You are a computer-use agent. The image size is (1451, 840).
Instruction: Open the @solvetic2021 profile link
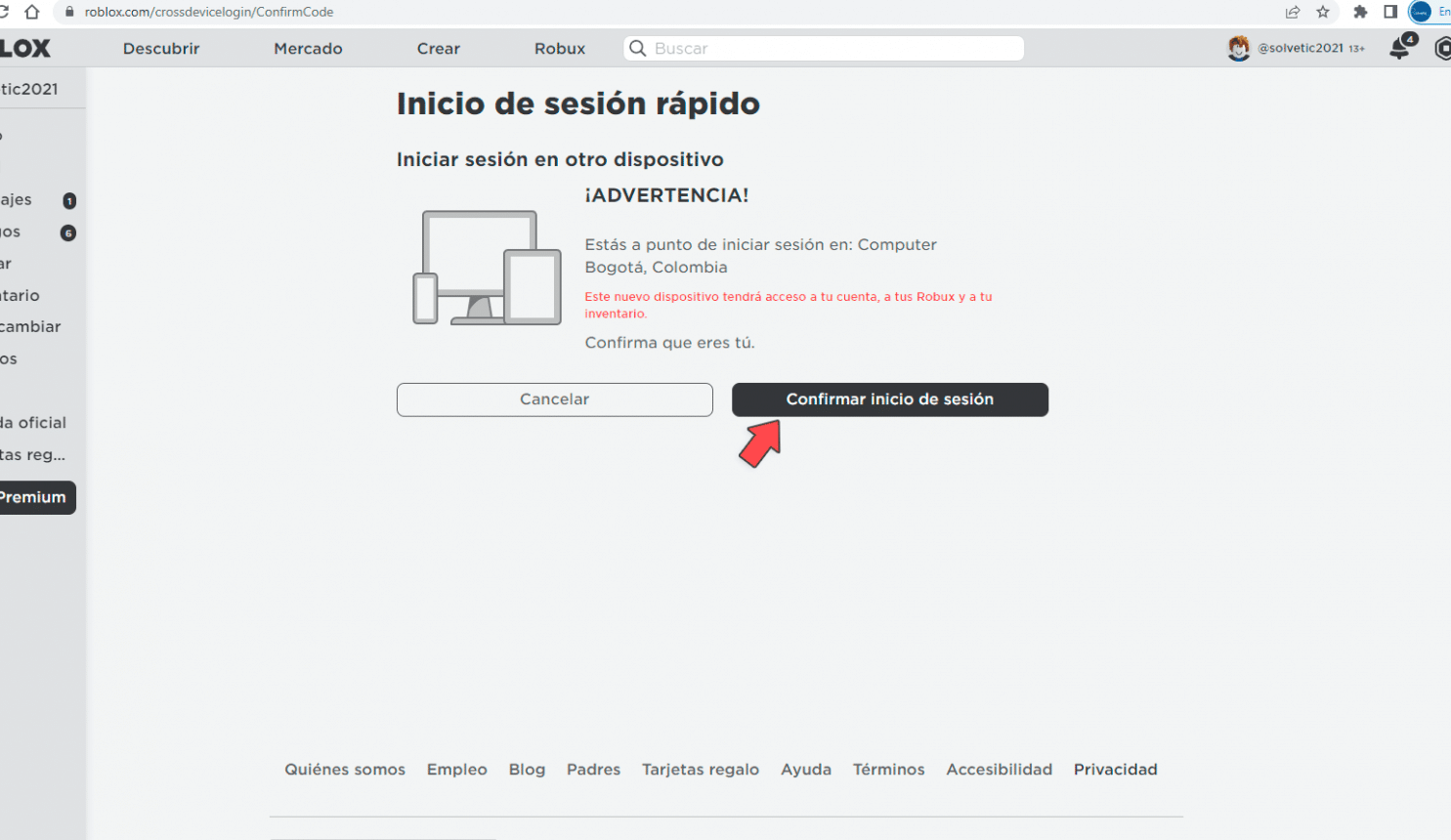click(x=1301, y=48)
